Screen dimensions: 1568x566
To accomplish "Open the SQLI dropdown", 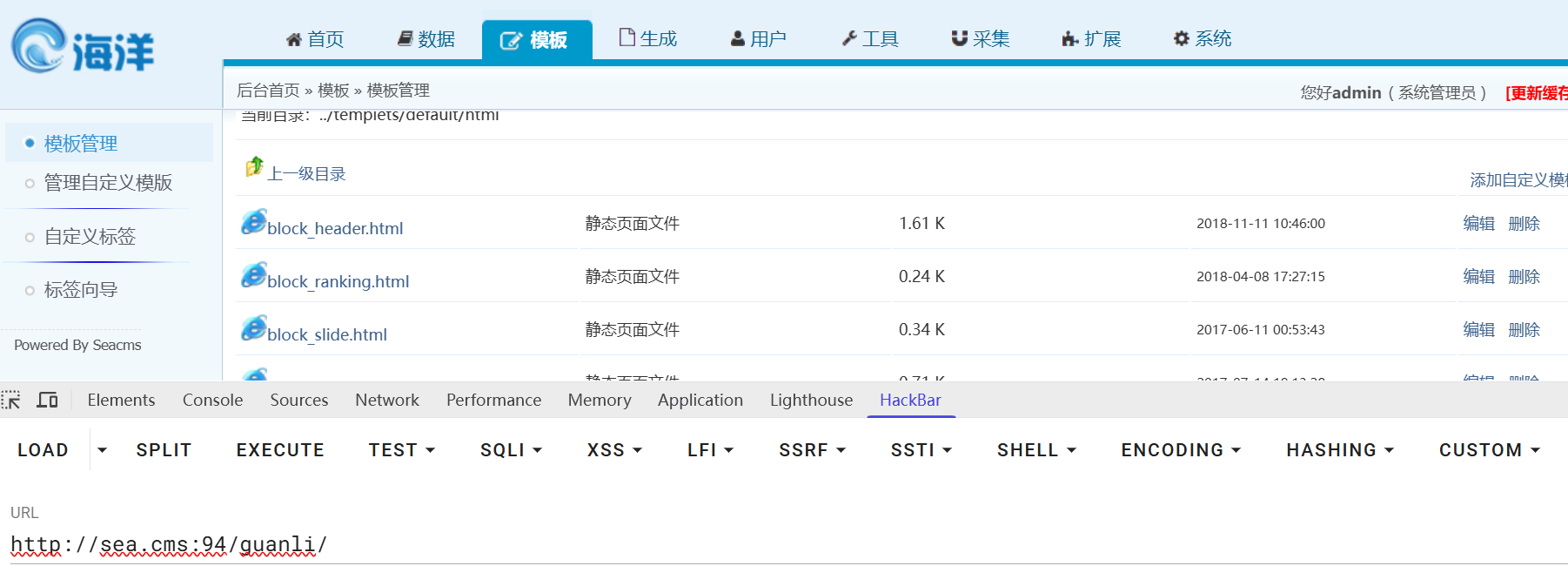I will pyautogui.click(x=511, y=450).
